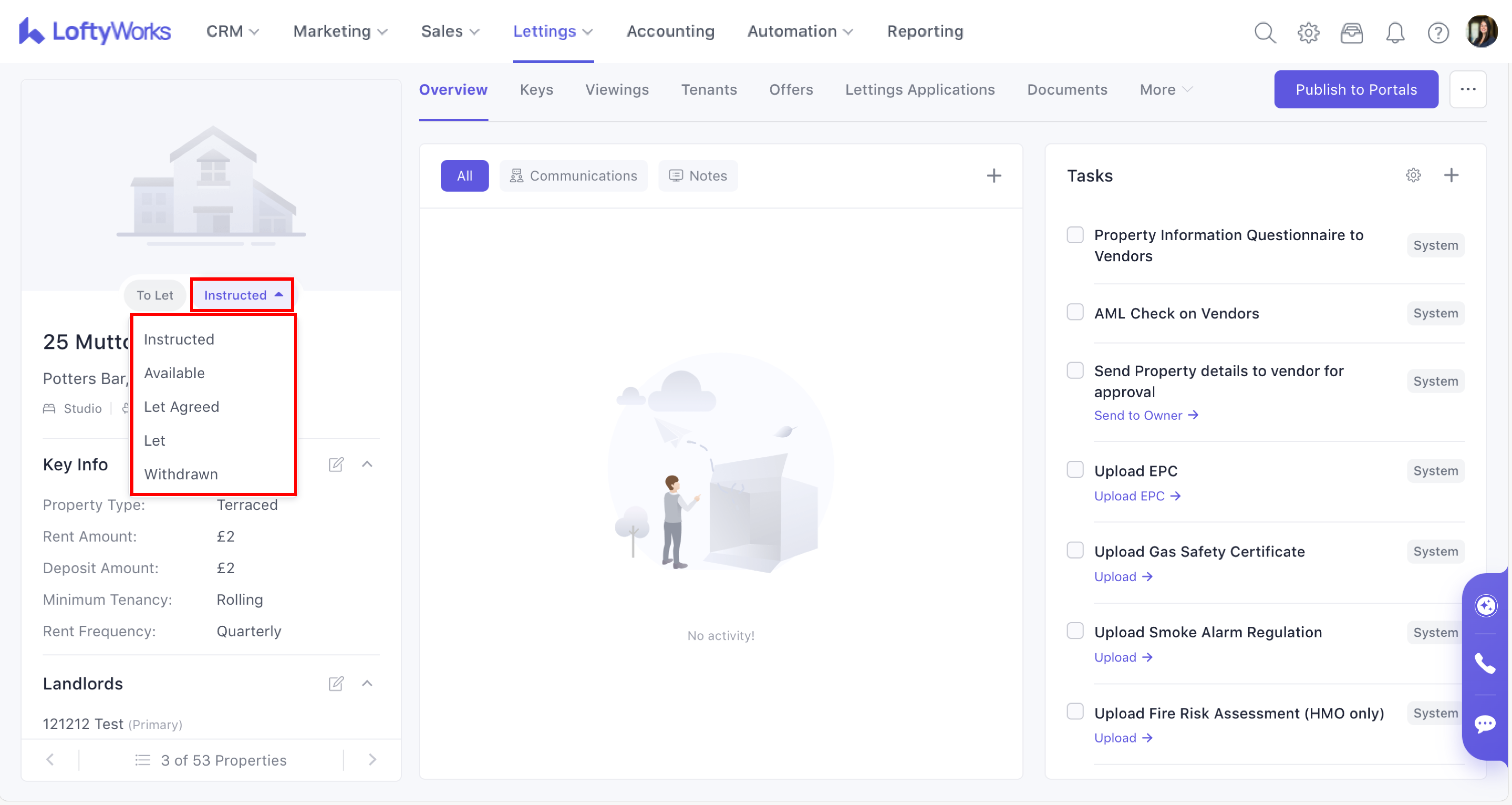Open the inbox tray icon in header
The height and width of the screenshot is (805, 1512).
[1351, 32]
